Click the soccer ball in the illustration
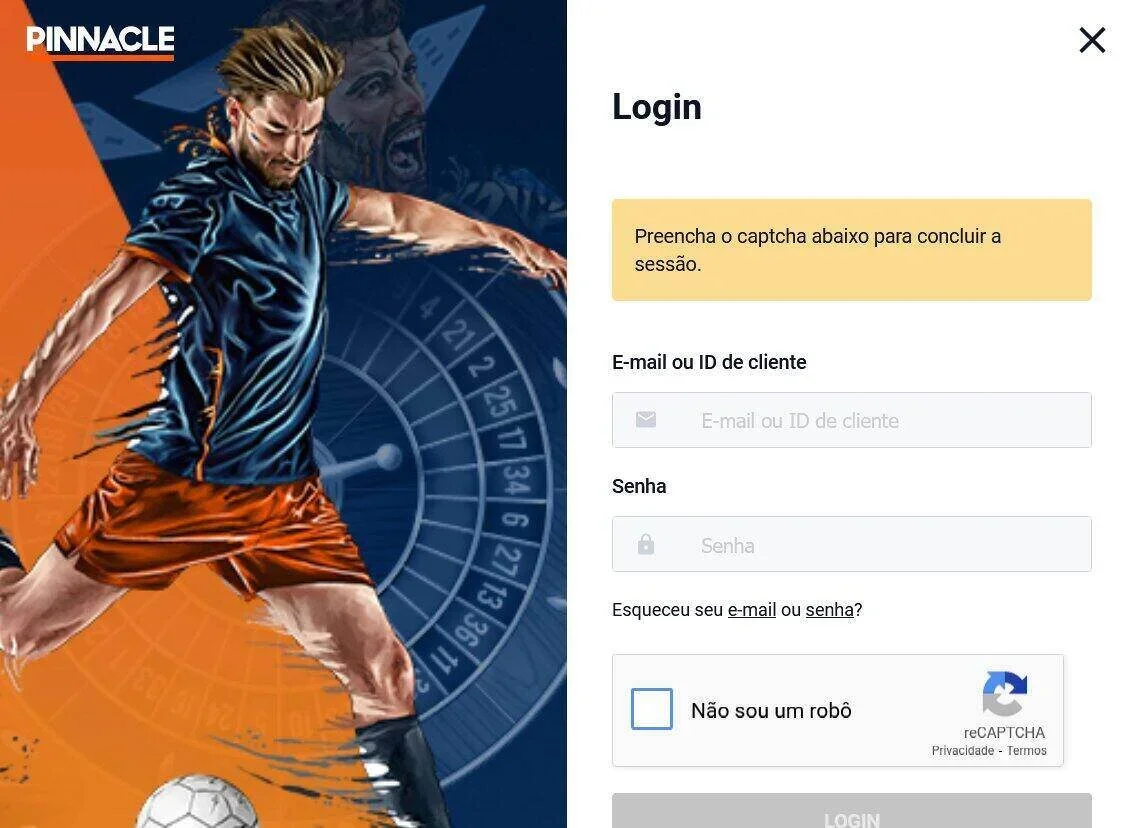Image resolution: width=1125 pixels, height=828 pixels. (197, 802)
